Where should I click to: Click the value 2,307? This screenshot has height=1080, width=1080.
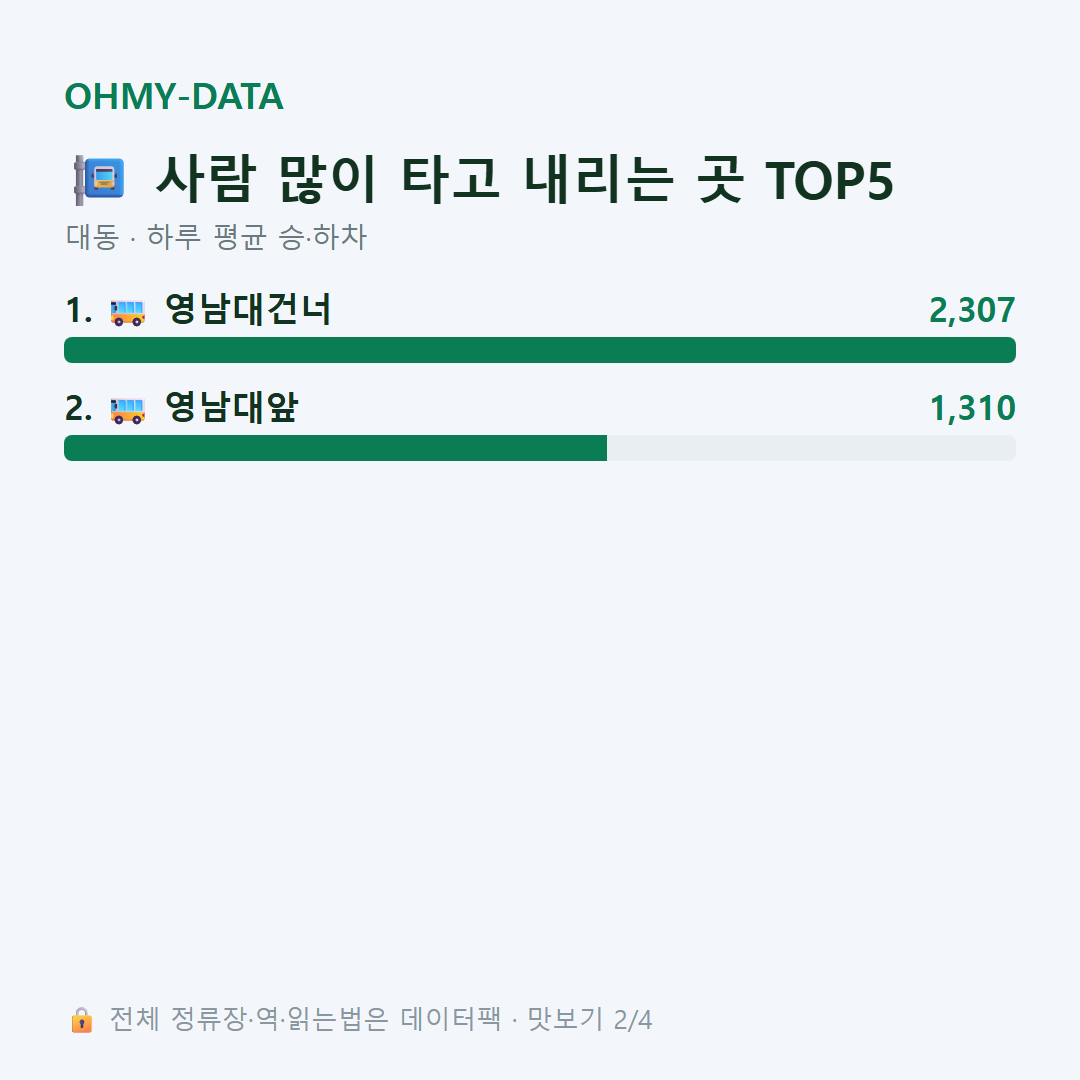(972, 310)
